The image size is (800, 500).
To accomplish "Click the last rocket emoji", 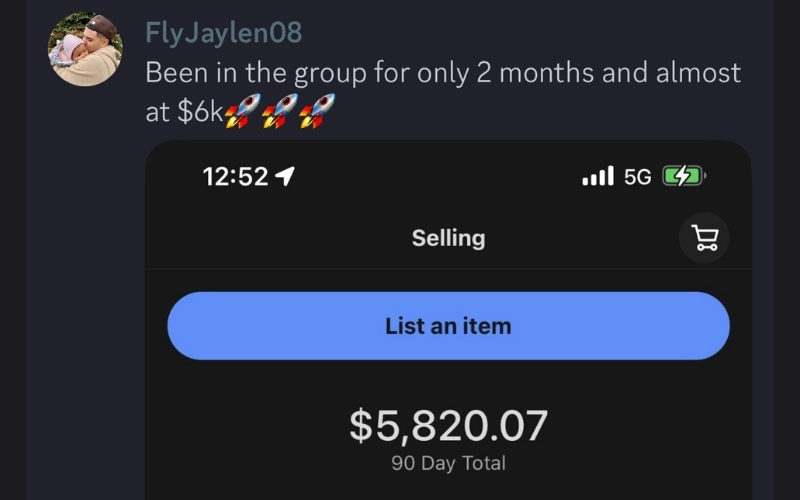I will pos(316,111).
